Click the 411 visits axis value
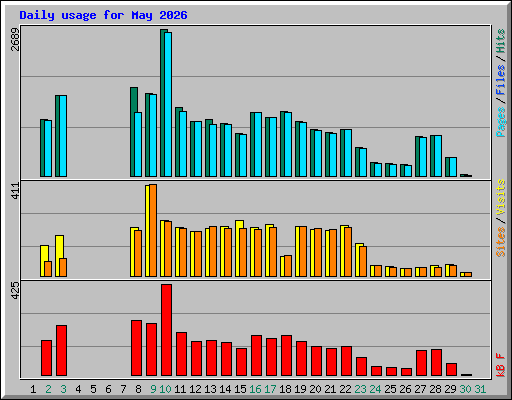 point(15,191)
